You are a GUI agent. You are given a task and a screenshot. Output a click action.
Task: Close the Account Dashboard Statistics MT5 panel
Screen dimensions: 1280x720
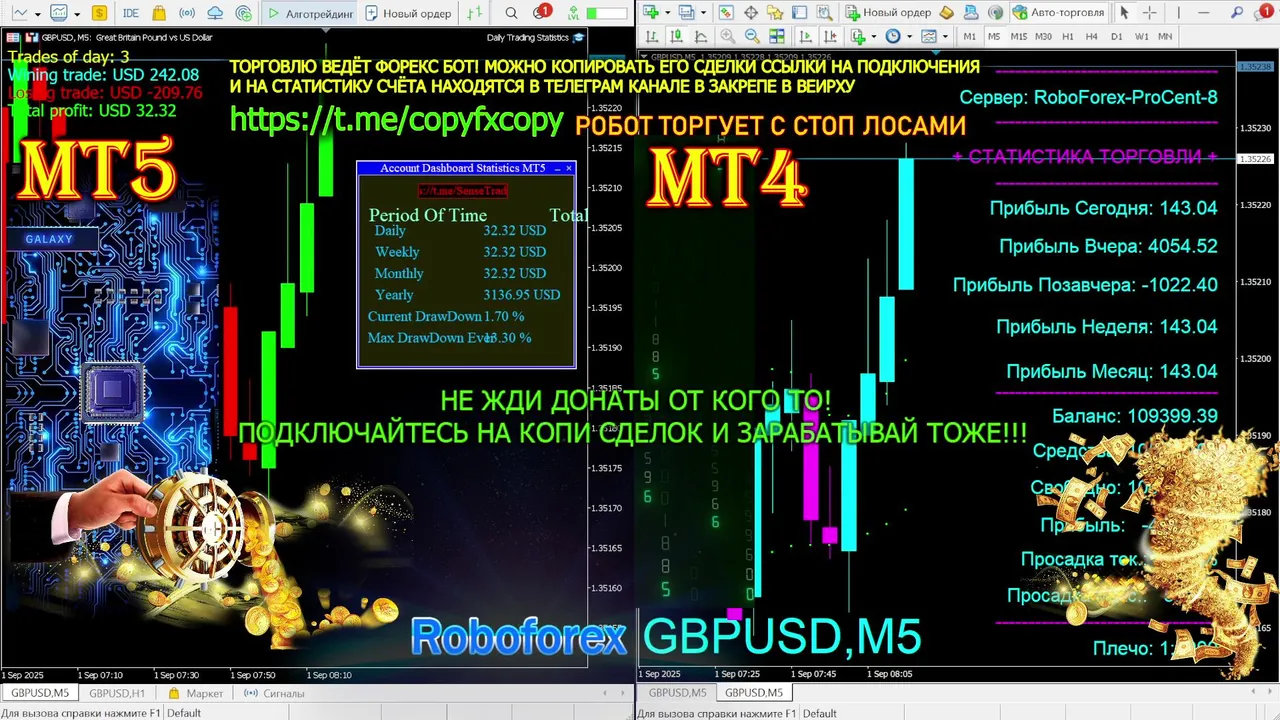pos(569,168)
